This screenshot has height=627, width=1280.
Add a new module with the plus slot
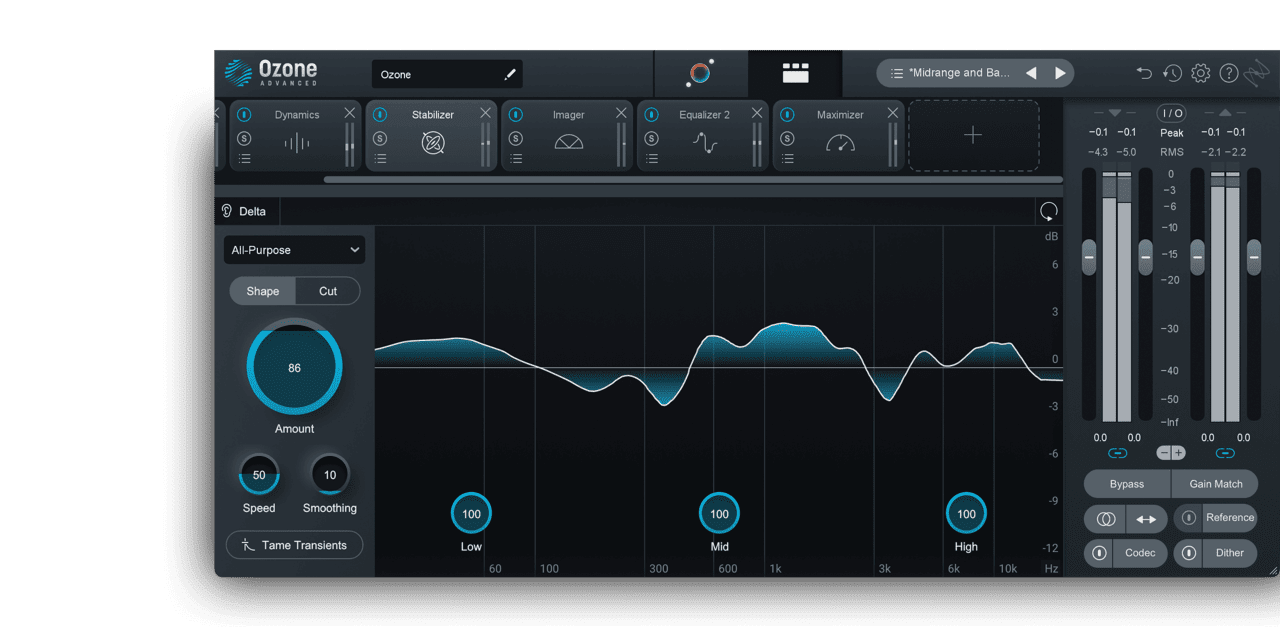click(x=973, y=135)
